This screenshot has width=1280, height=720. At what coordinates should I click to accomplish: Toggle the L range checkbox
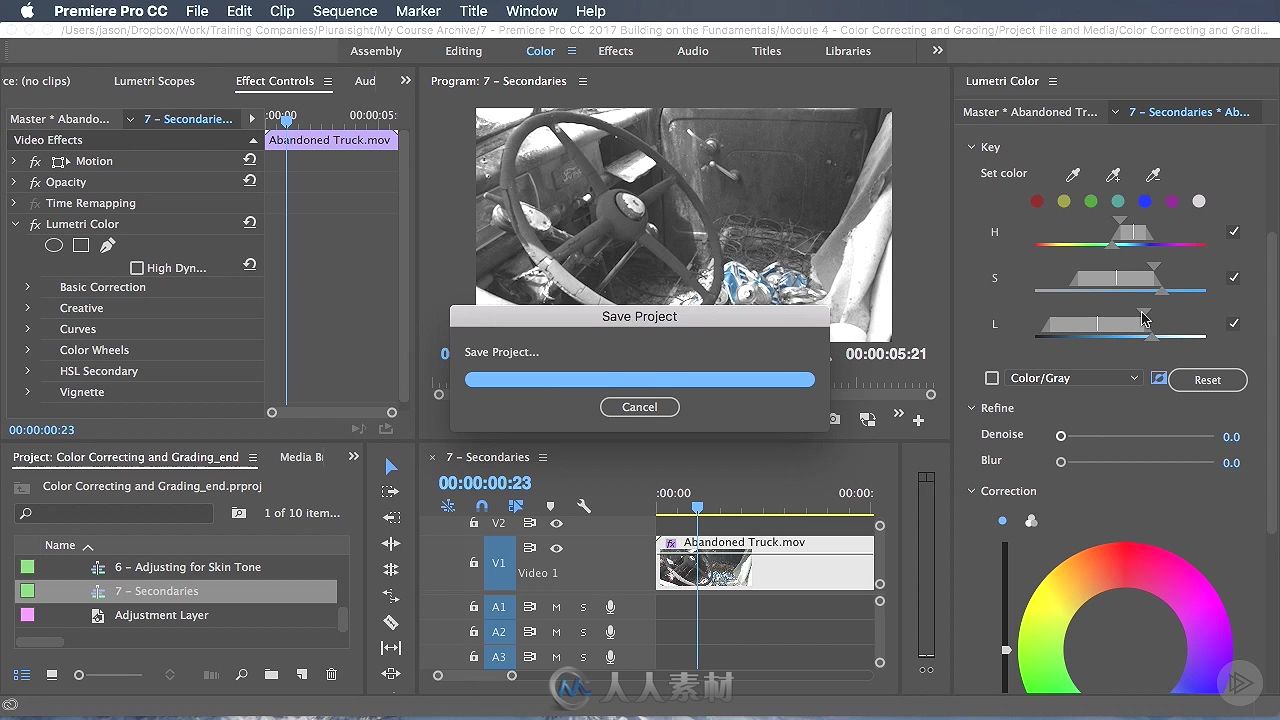(x=1234, y=323)
